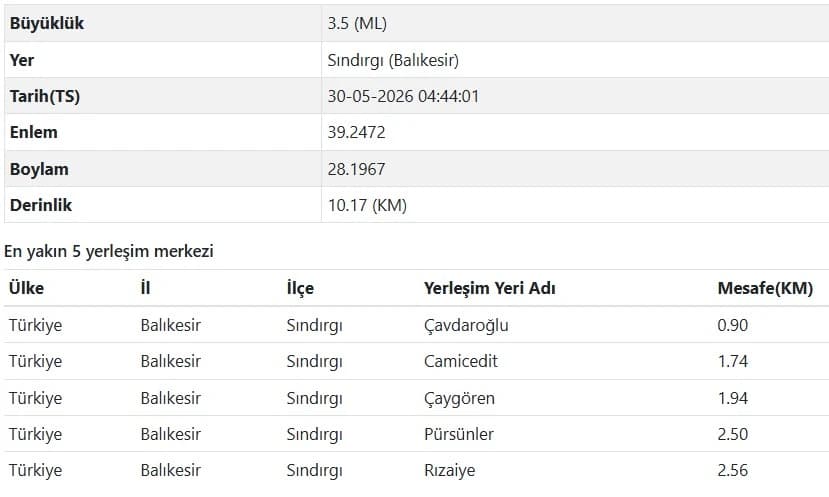Image resolution: width=829 pixels, height=497 pixels.
Task: Select the Rızaiye settlement name
Action: point(449,470)
